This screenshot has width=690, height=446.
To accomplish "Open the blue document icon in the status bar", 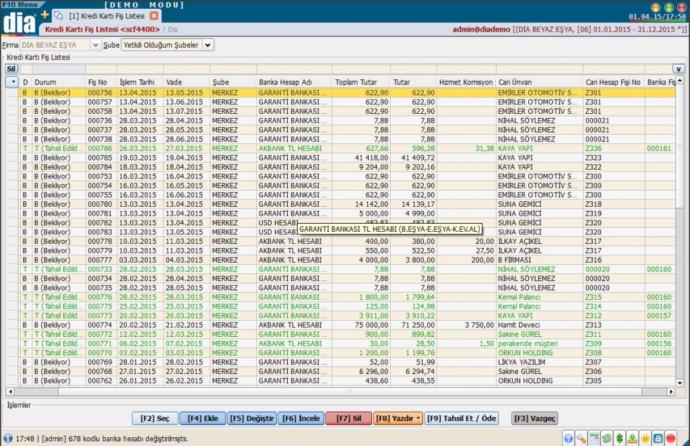I will point(658,438).
